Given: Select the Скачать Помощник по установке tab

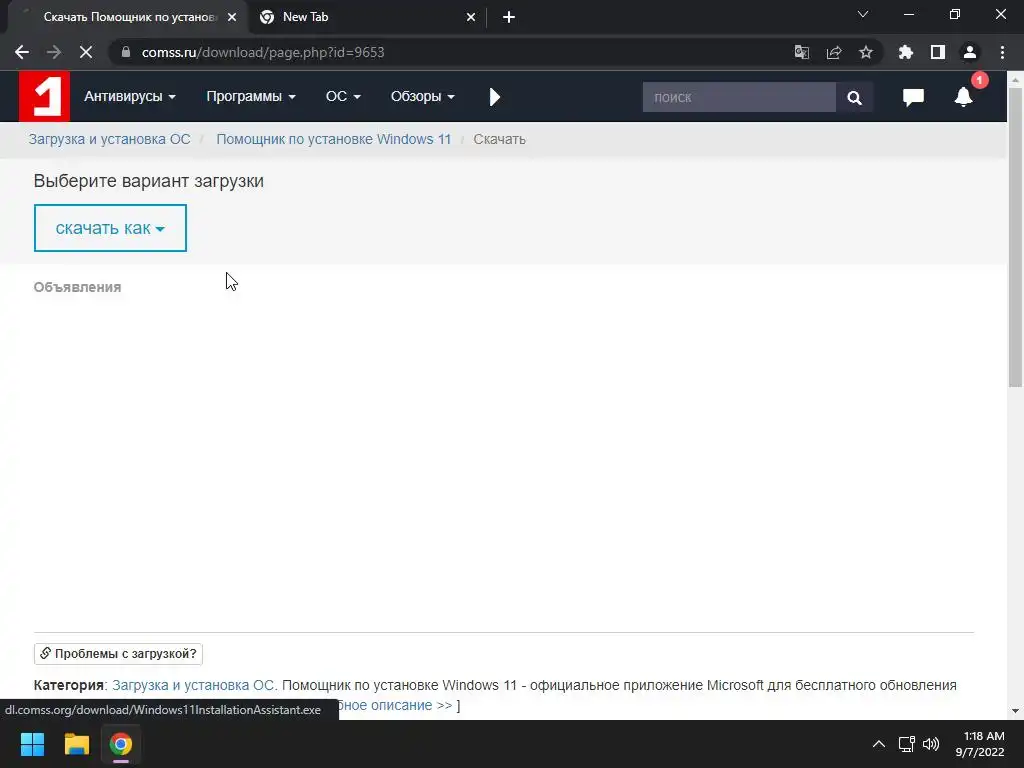Looking at the screenshot, I should [128, 17].
